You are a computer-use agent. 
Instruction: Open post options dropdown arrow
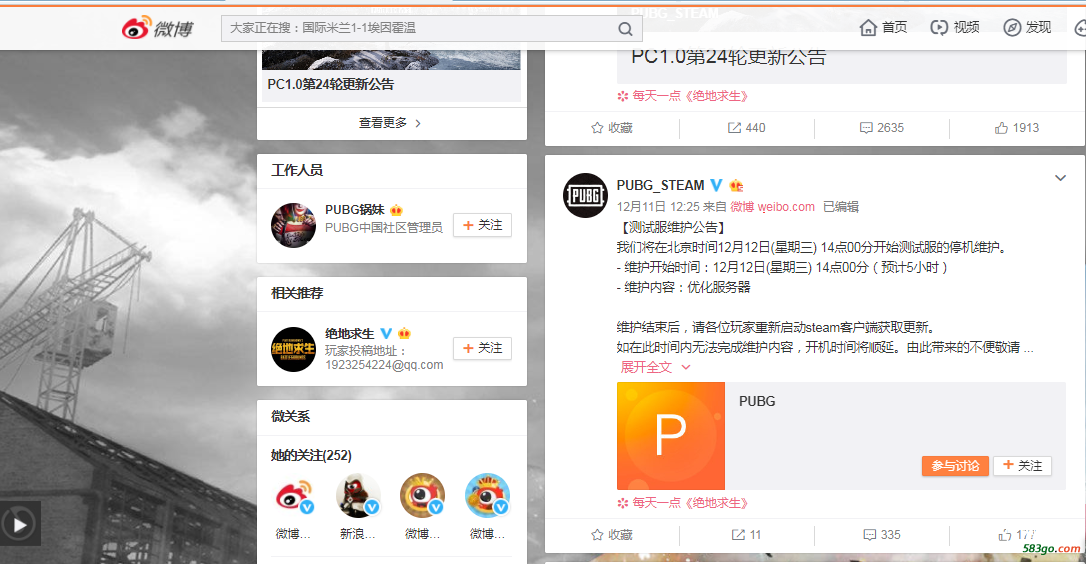coord(1060,178)
